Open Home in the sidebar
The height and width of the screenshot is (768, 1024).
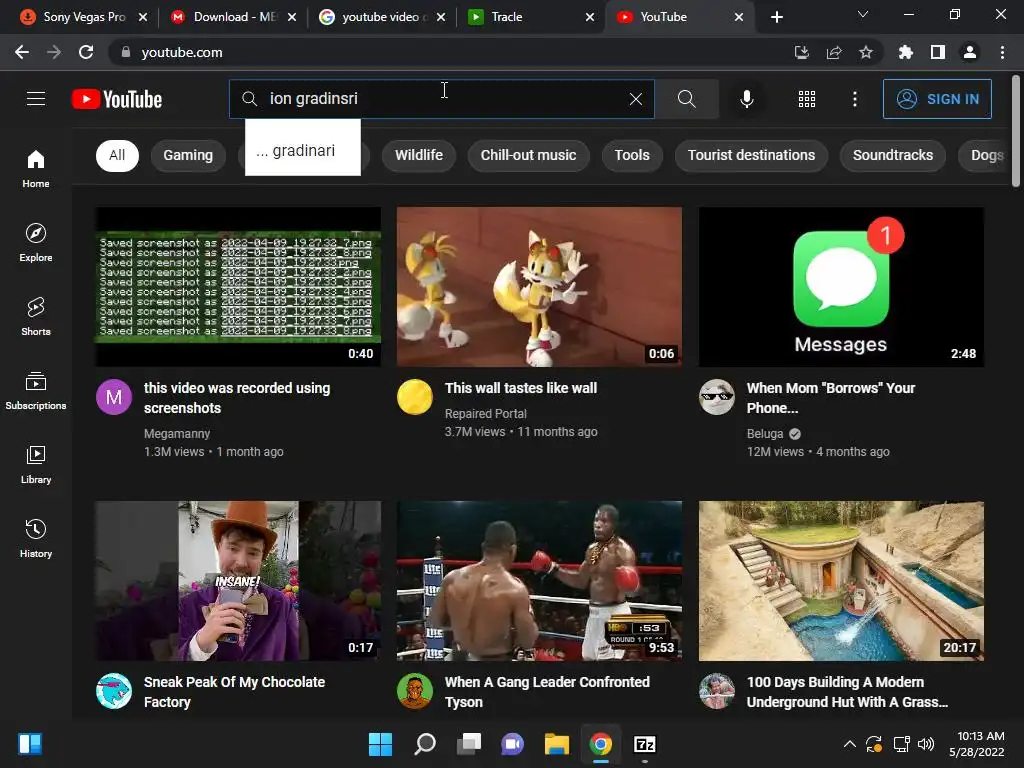[36, 168]
